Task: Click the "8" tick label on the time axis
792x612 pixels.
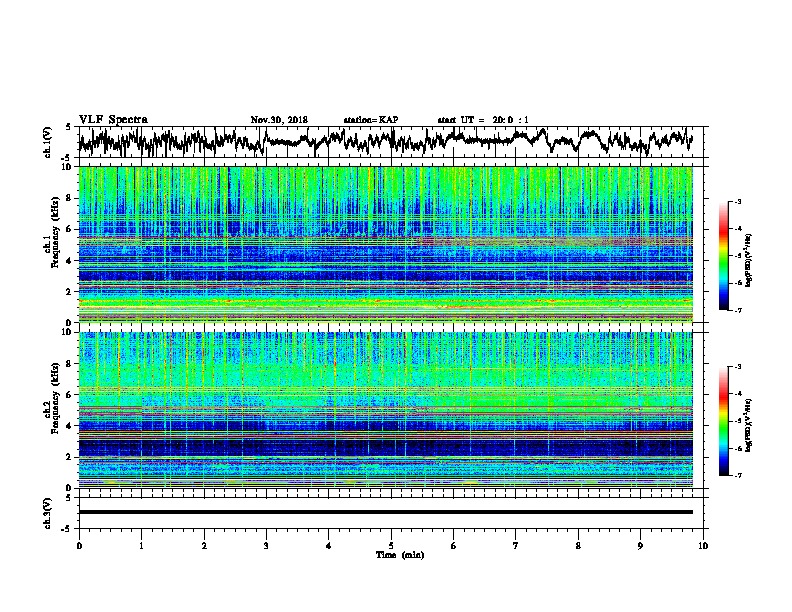Action: click(x=578, y=546)
